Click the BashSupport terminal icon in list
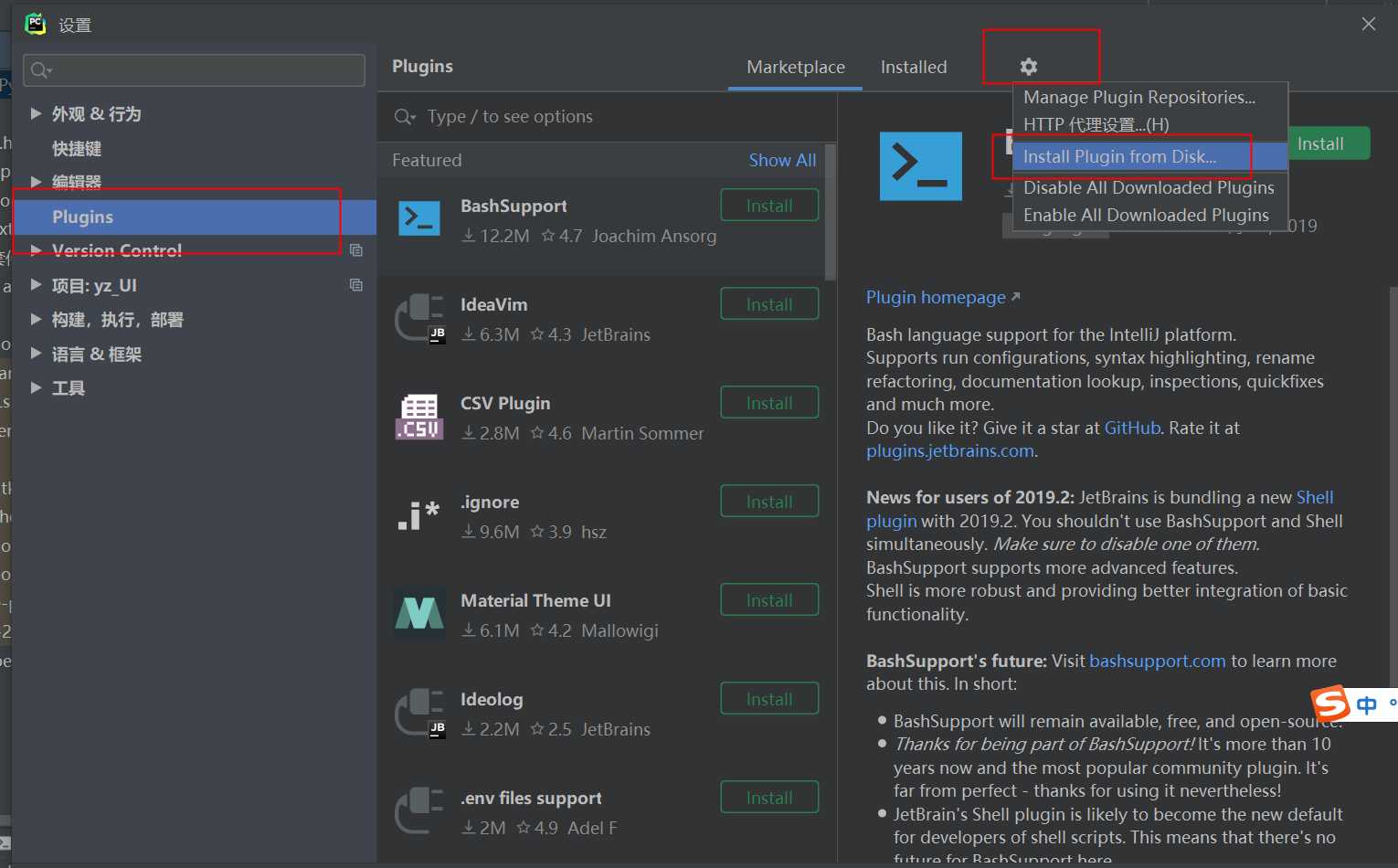The image size is (1398, 868). pos(419,217)
